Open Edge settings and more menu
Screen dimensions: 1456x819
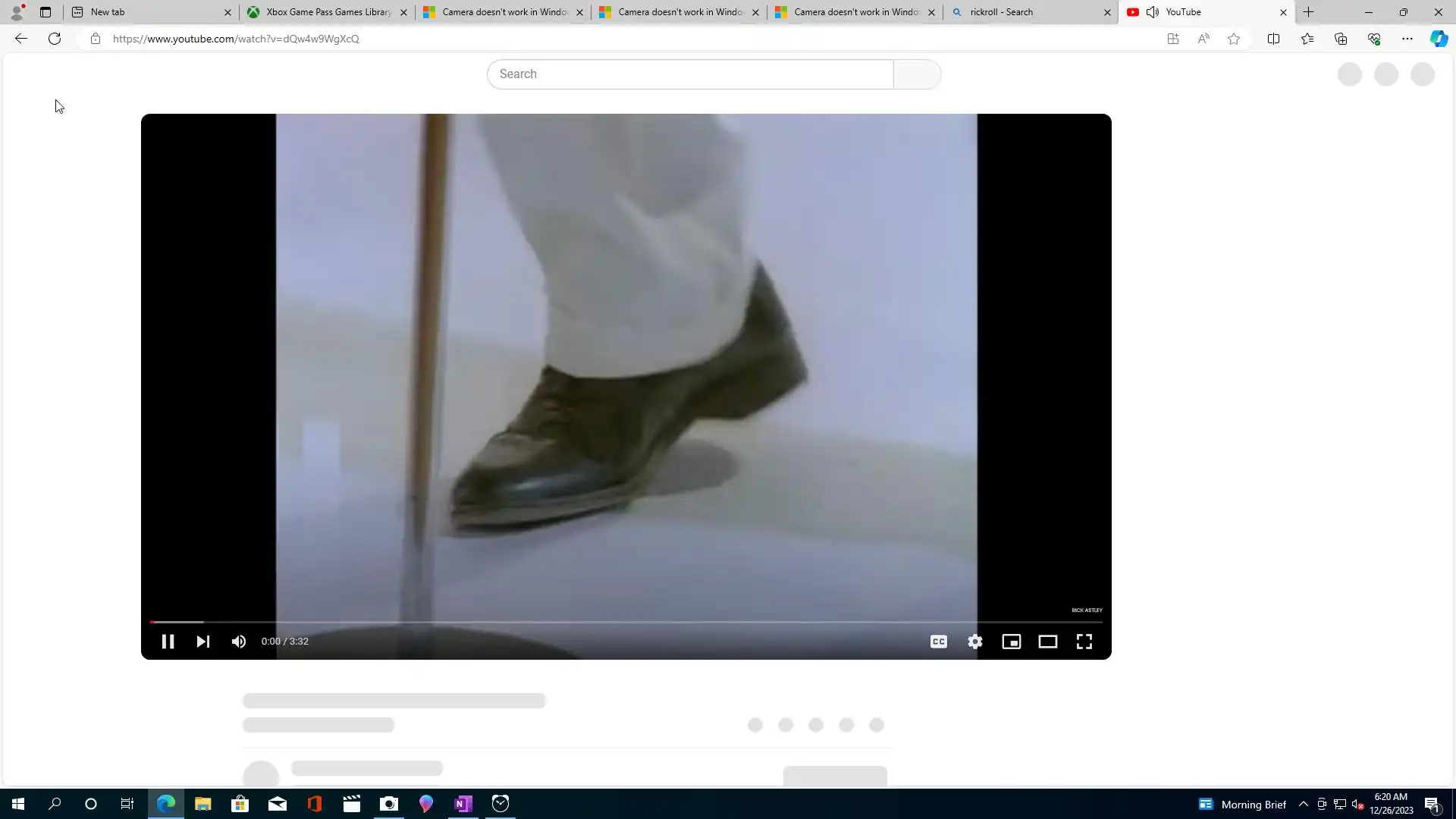click(1407, 39)
